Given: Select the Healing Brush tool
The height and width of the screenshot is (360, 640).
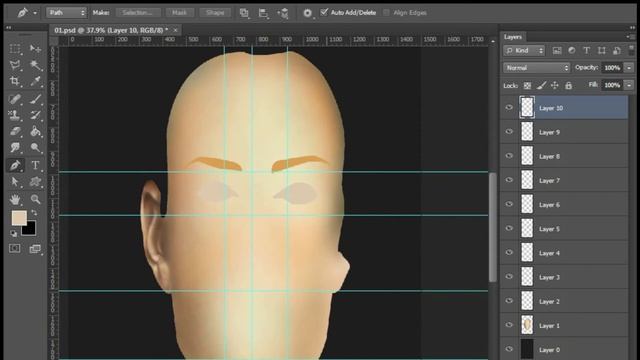Looking at the screenshot, I should tap(15, 99).
